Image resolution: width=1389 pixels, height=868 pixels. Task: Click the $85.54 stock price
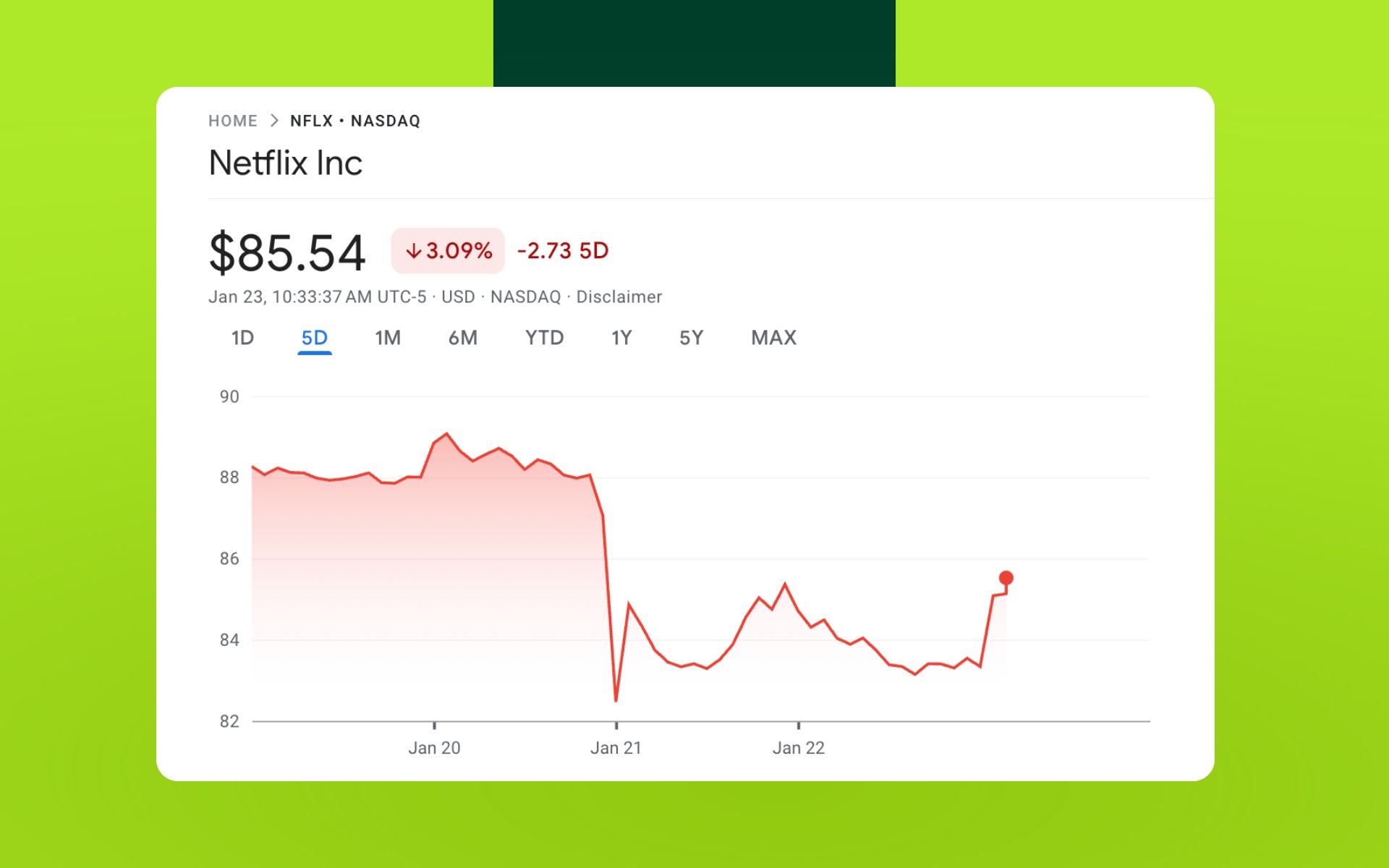(x=286, y=253)
